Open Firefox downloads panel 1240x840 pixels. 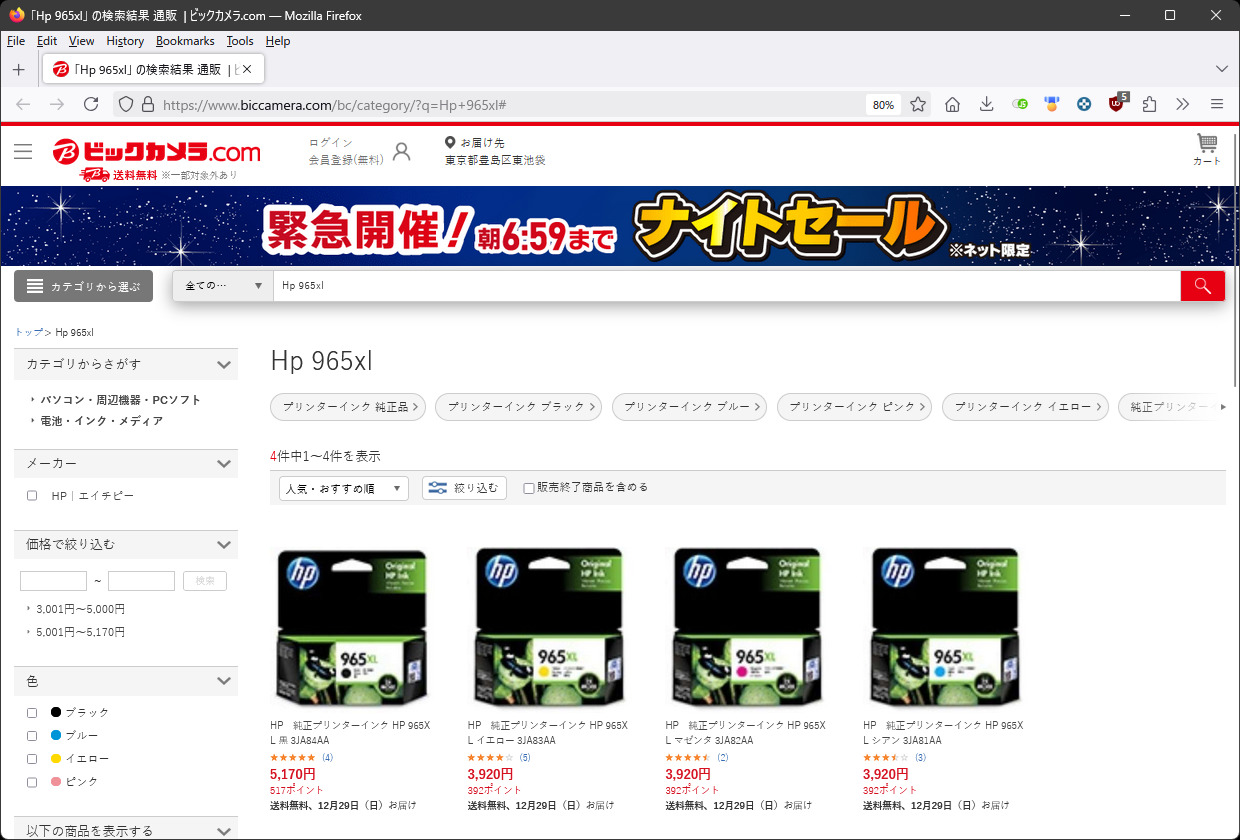(986, 104)
